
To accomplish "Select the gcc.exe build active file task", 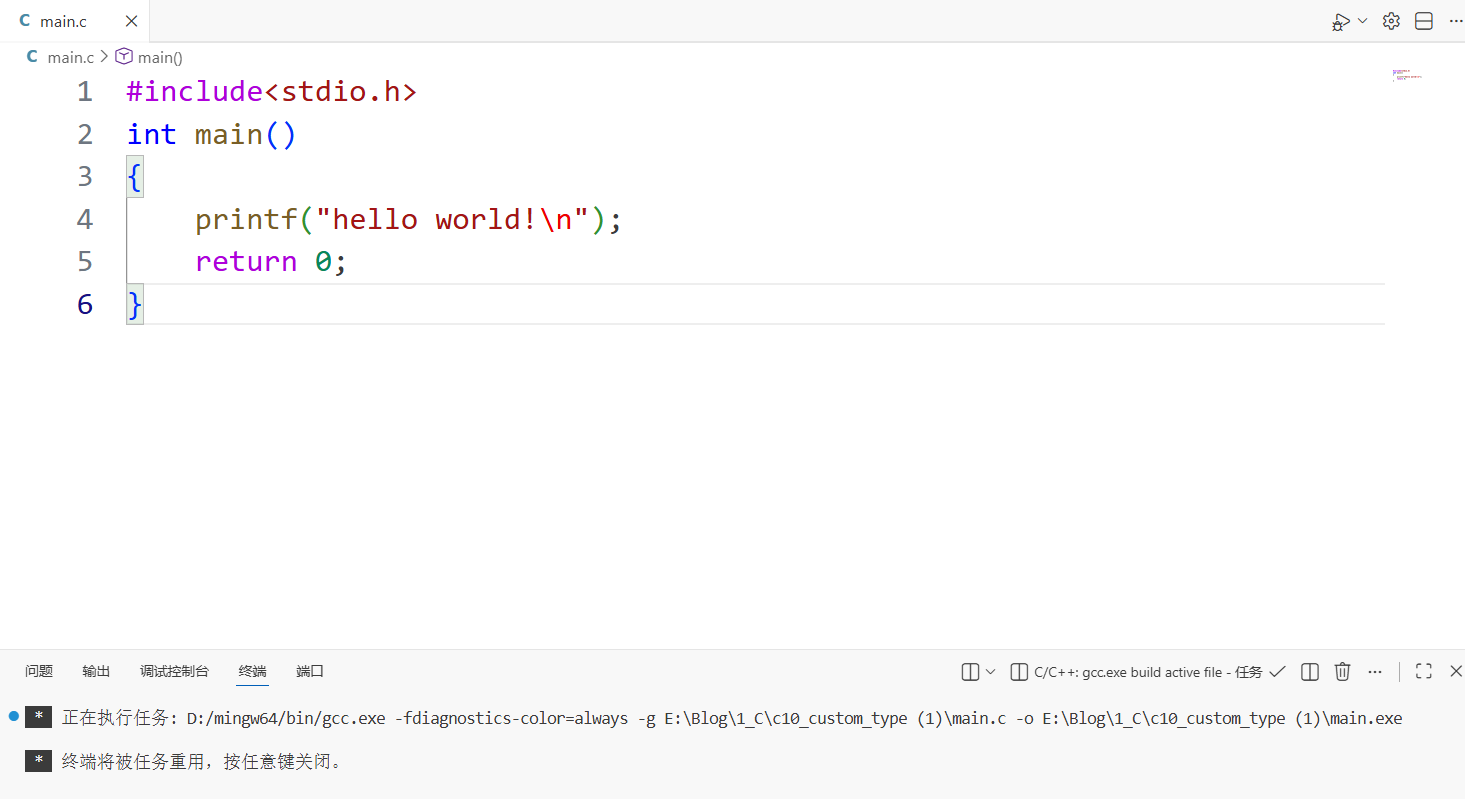I will [x=1147, y=672].
